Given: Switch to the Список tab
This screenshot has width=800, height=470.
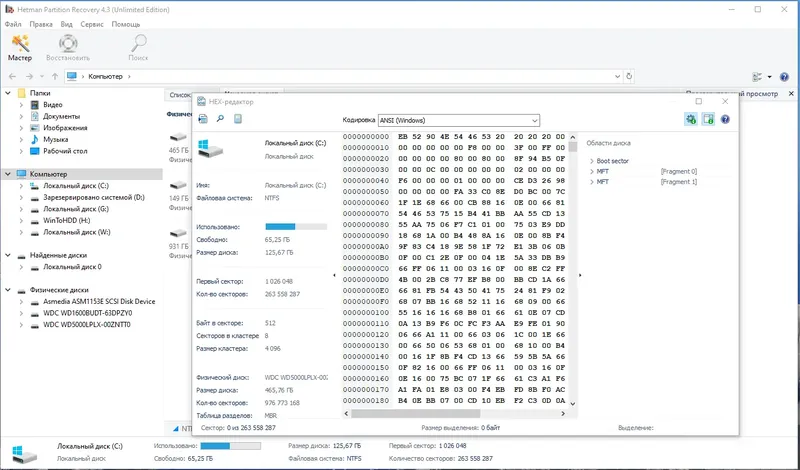Looking at the screenshot, I should point(179,94).
